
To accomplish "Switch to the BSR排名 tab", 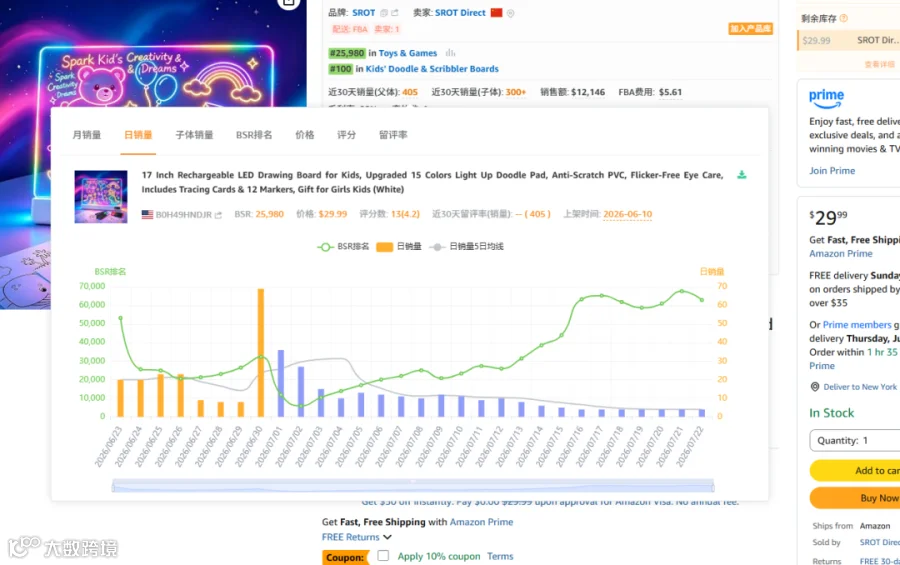I will (254, 135).
